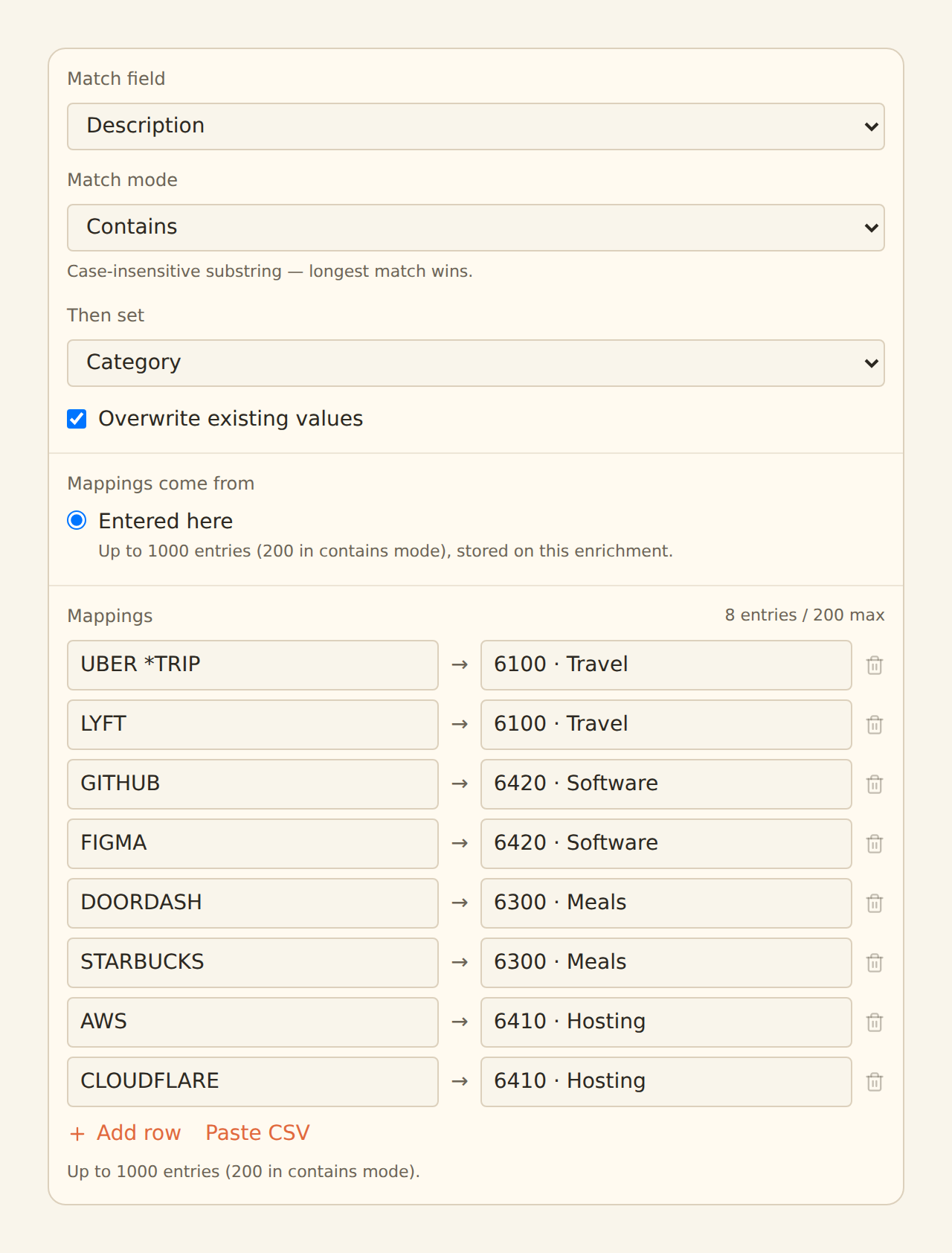Open the Paste CSV option
952x1253 pixels.
coord(257,1132)
